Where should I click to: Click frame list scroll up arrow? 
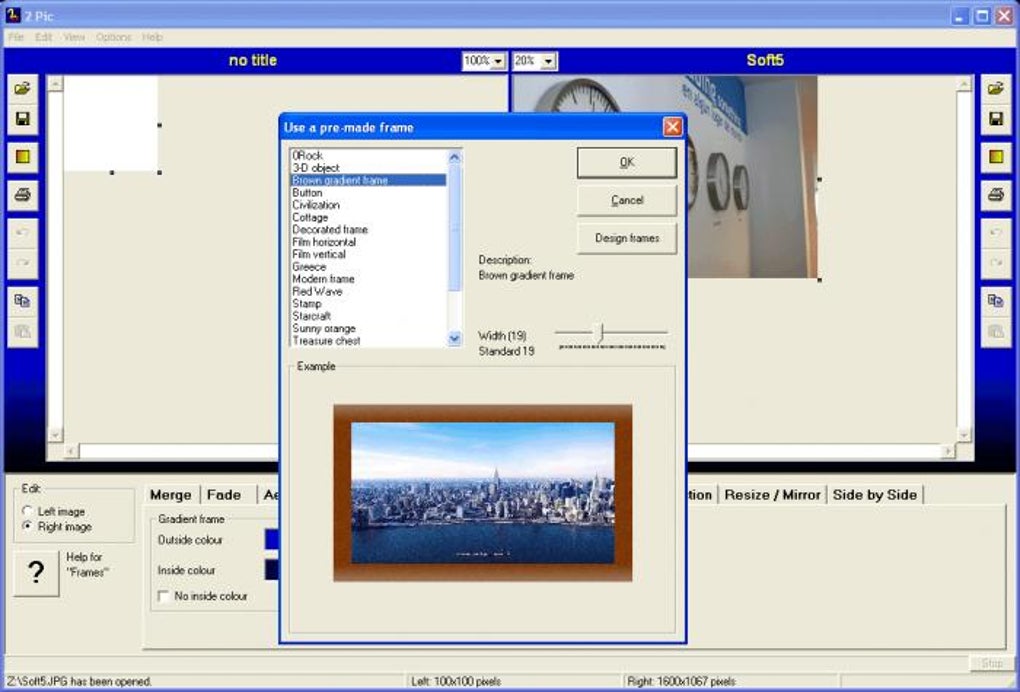coord(454,157)
